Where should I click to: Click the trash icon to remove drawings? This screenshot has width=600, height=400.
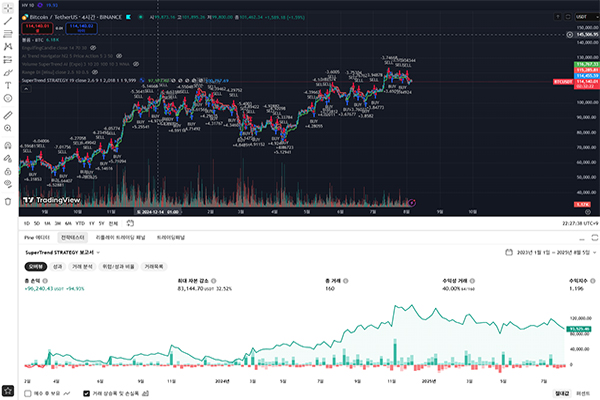8,199
